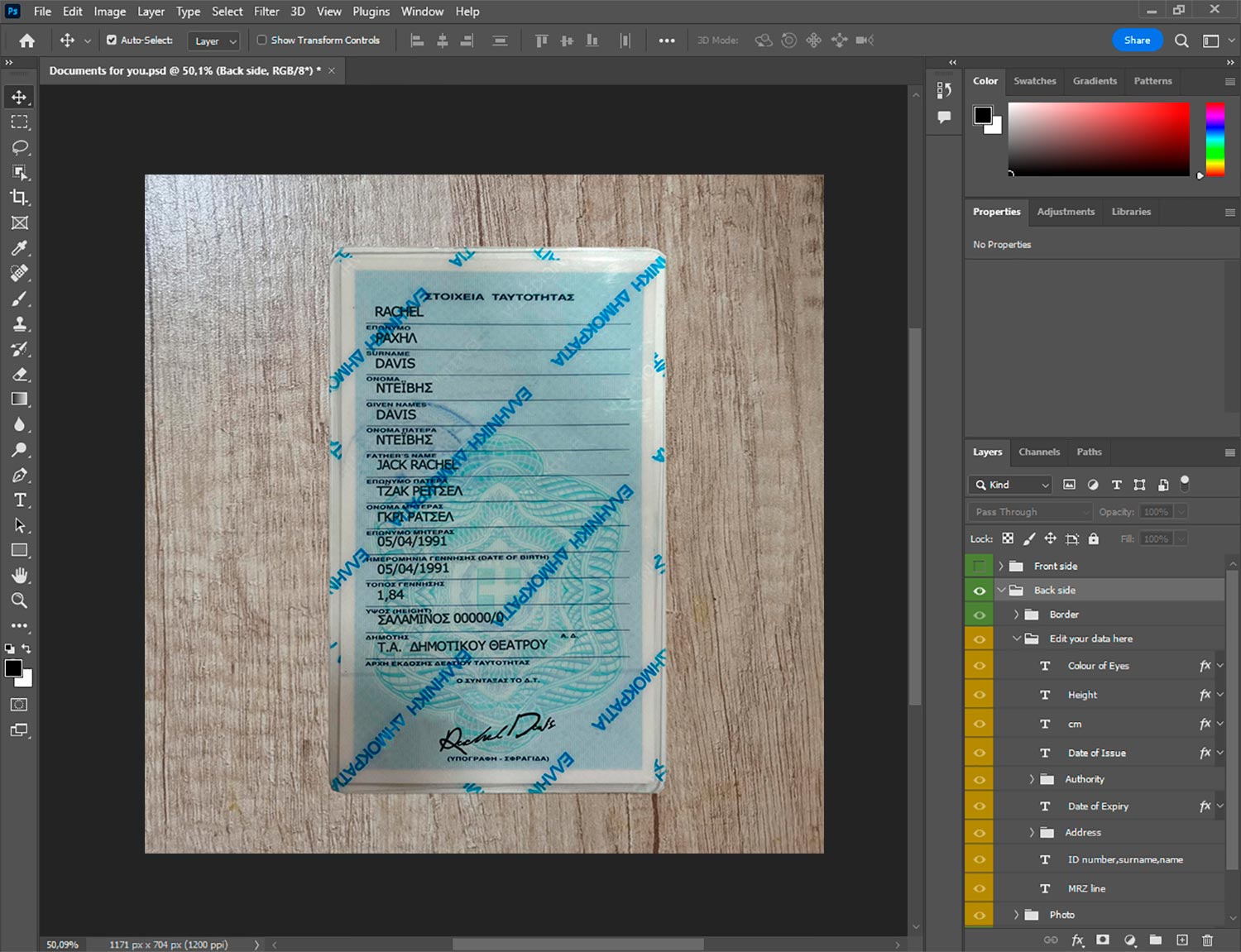1241x952 pixels.
Task: Switch to the Channels tab
Action: [1038, 452]
